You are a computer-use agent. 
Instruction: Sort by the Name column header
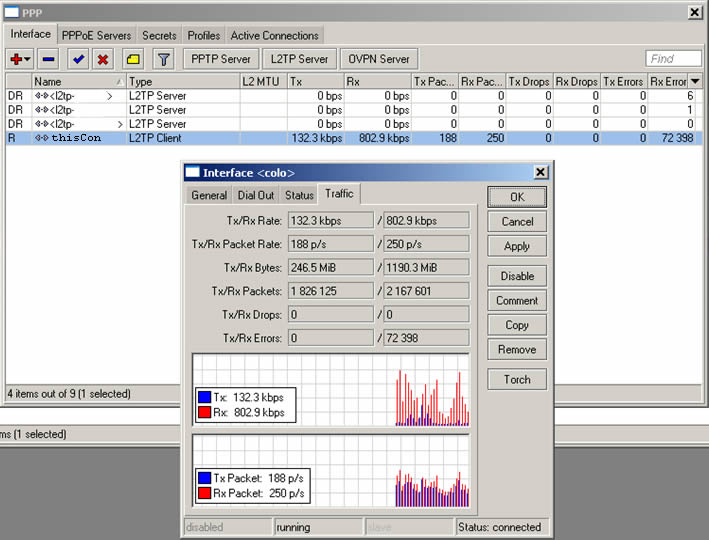[70, 81]
